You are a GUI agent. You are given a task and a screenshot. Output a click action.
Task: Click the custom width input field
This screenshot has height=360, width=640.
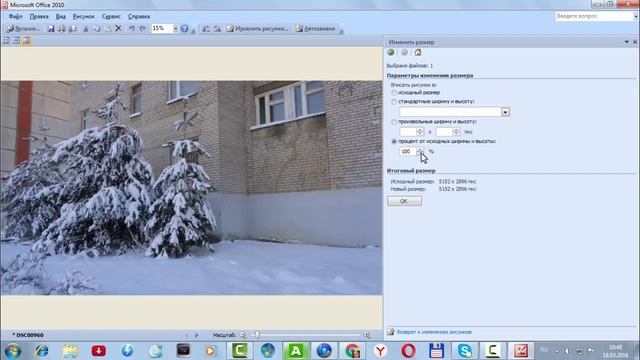tap(408, 132)
